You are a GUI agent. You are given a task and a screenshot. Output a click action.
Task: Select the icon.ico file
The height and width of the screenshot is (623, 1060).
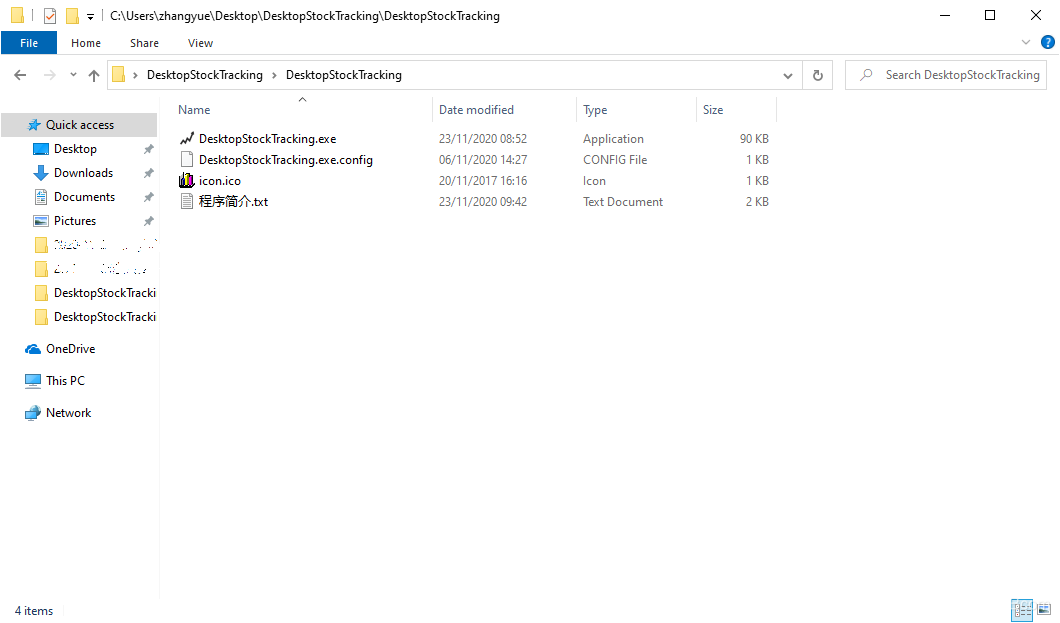tap(220, 180)
